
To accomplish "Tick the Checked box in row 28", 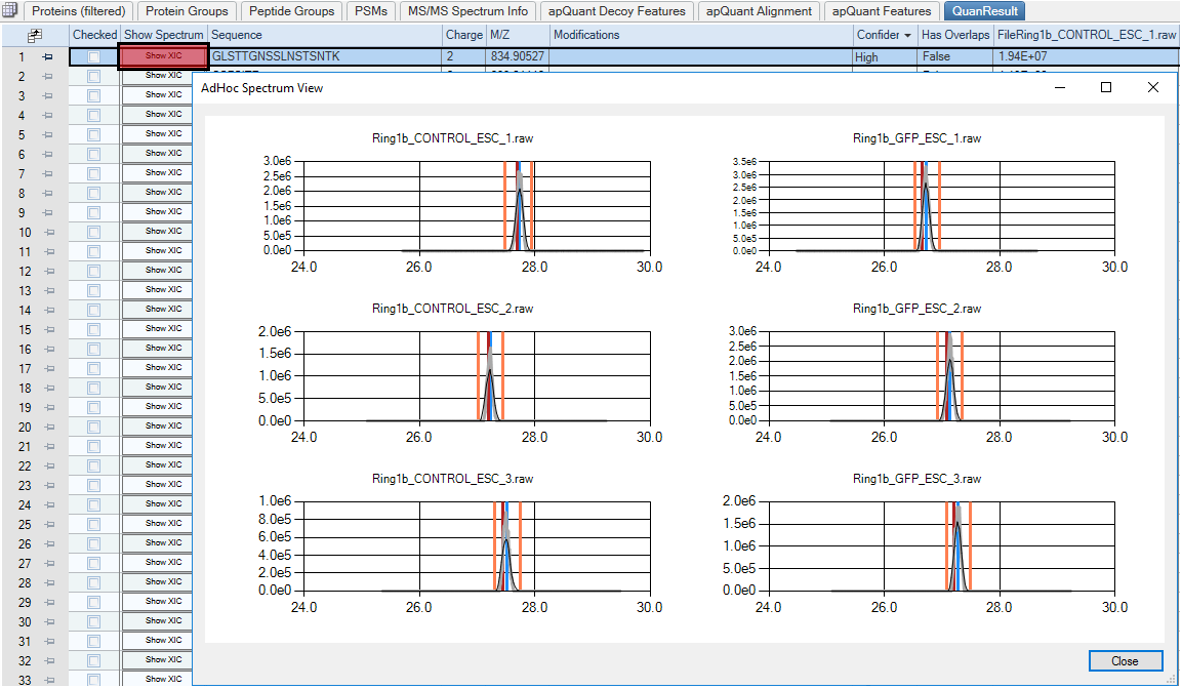I will (93, 584).
